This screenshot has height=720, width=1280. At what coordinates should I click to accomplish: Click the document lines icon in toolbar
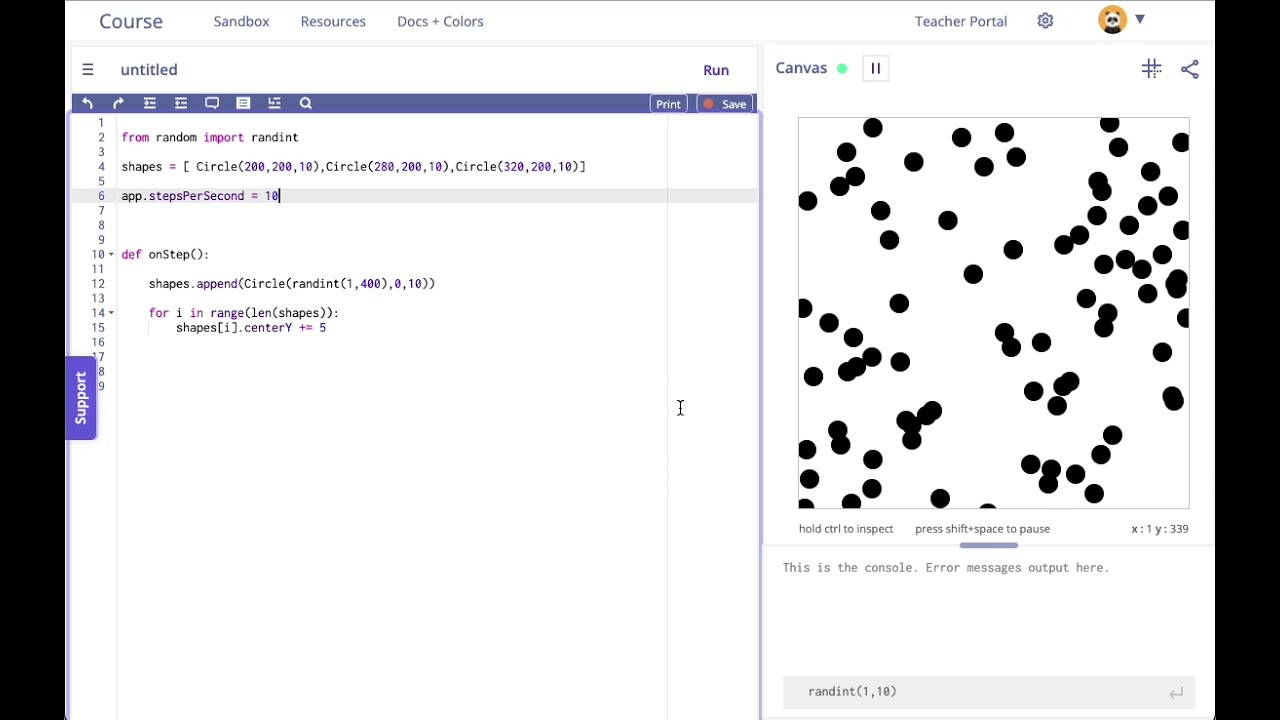click(x=243, y=103)
